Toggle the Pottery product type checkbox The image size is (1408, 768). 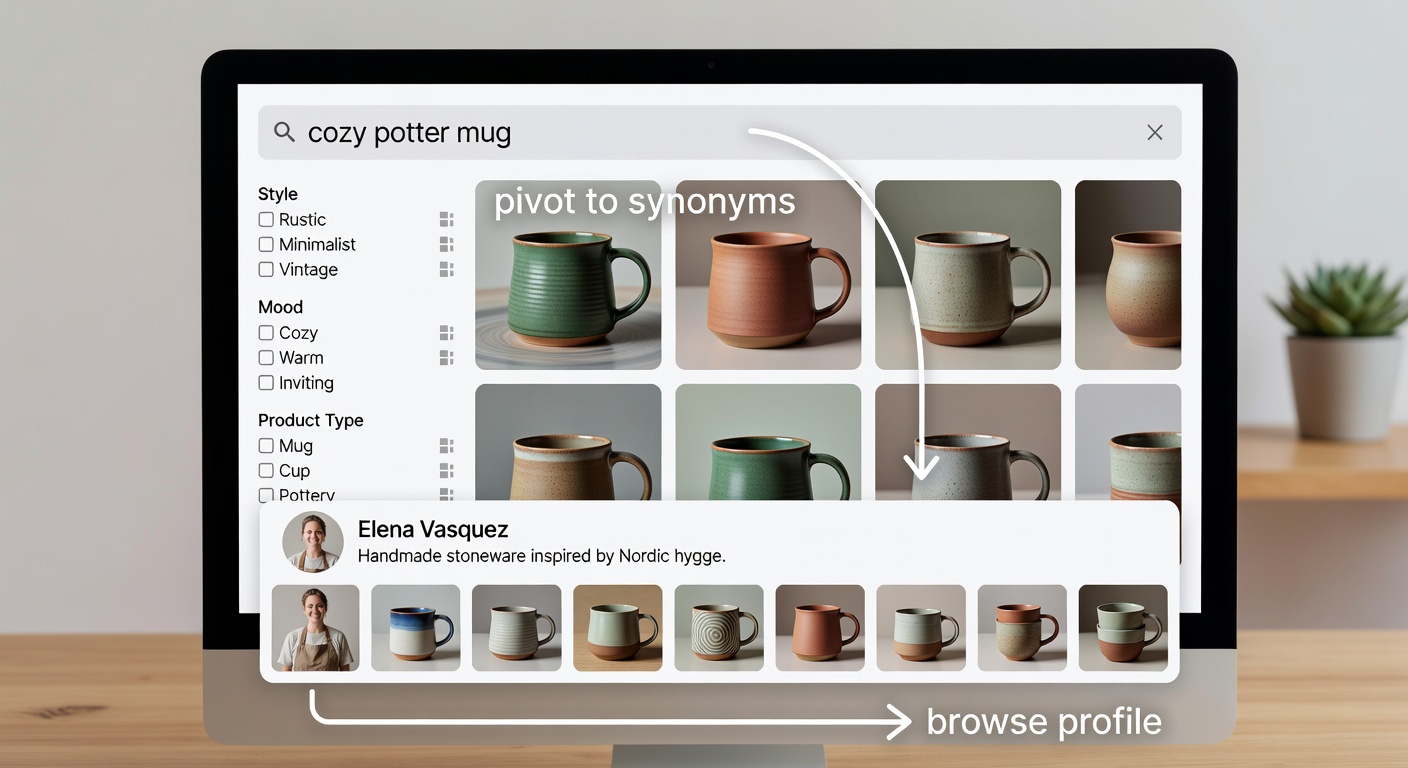click(x=266, y=494)
